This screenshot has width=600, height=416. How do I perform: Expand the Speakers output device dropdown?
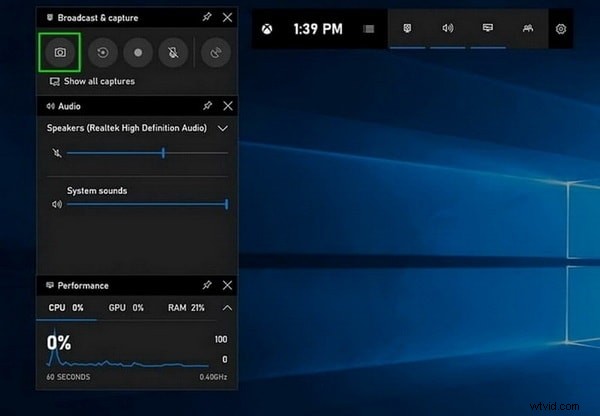(x=223, y=128)
